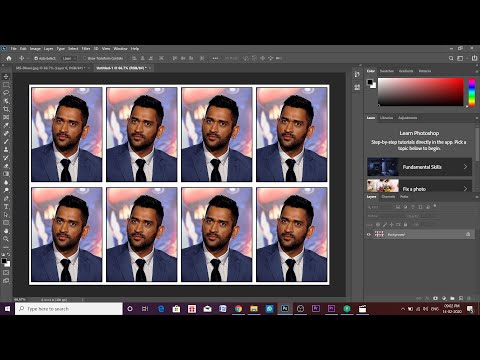This screenshot has height=360, width=480.
Task: Select the Clone Stamp tool
Action: pyautogui.click(x=6, y=150)
